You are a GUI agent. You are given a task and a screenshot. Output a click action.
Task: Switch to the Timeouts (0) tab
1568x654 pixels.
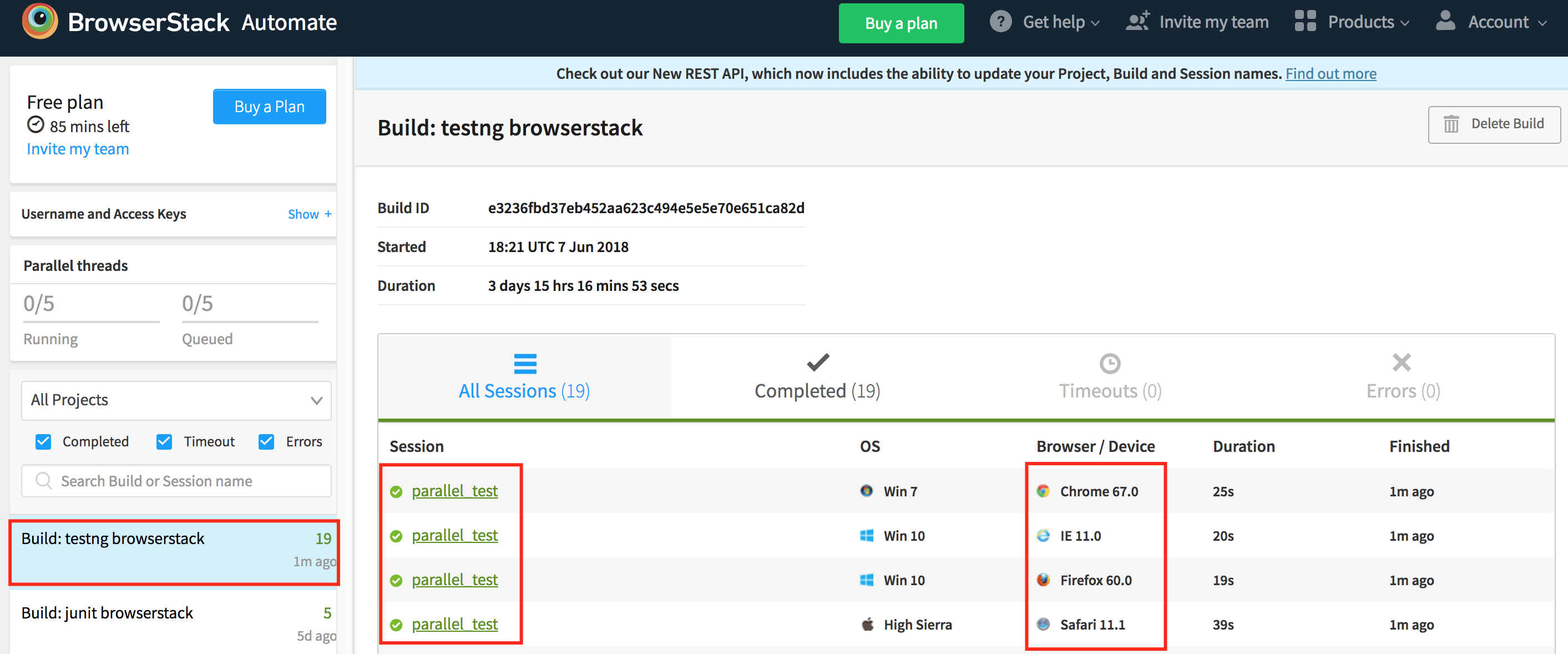point(1110,377)
